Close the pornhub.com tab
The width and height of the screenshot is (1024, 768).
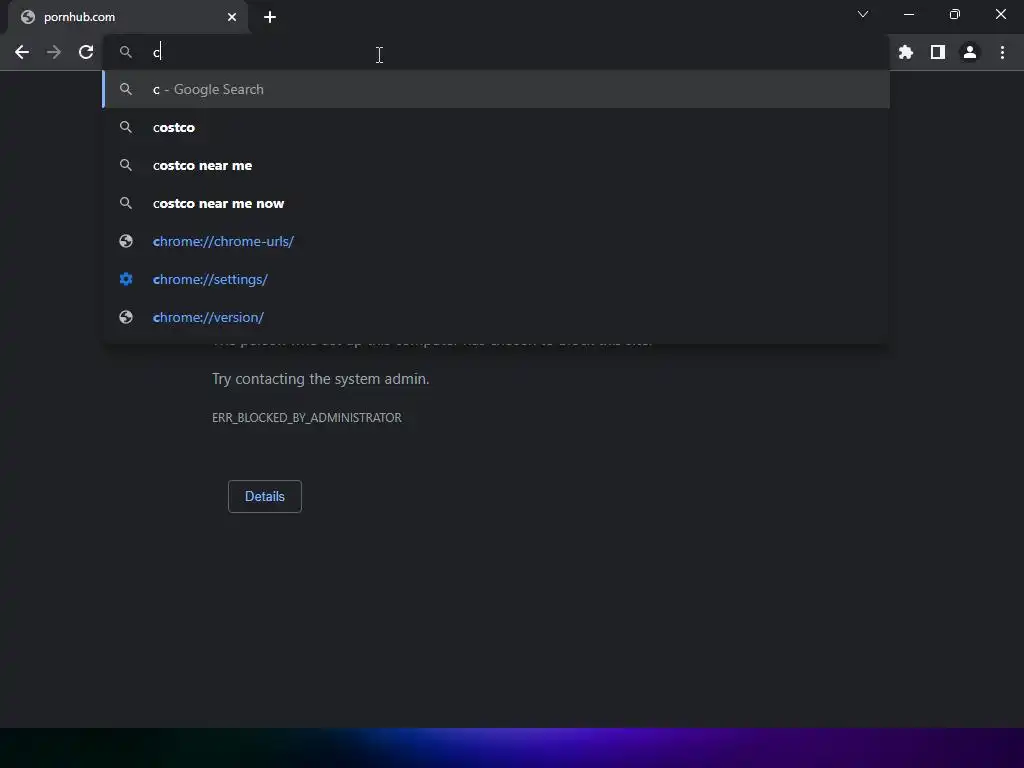(232, 17)
